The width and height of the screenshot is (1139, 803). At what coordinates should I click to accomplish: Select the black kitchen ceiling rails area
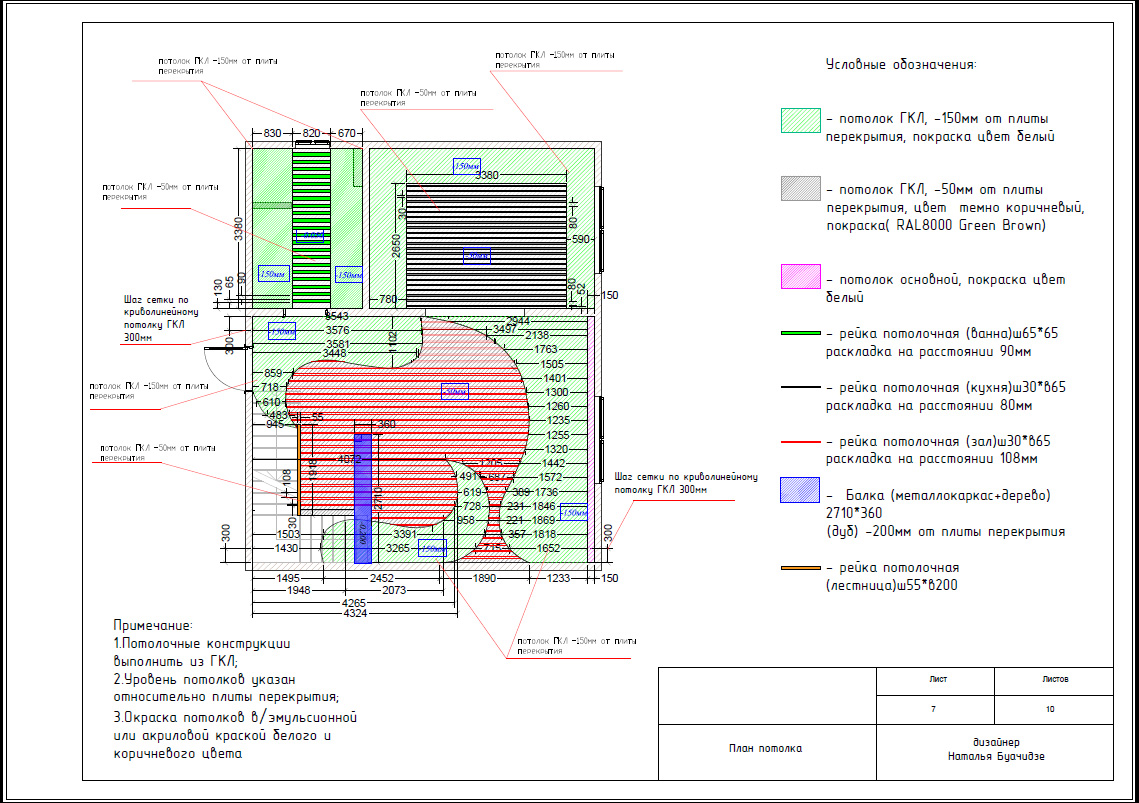(486, 247)
